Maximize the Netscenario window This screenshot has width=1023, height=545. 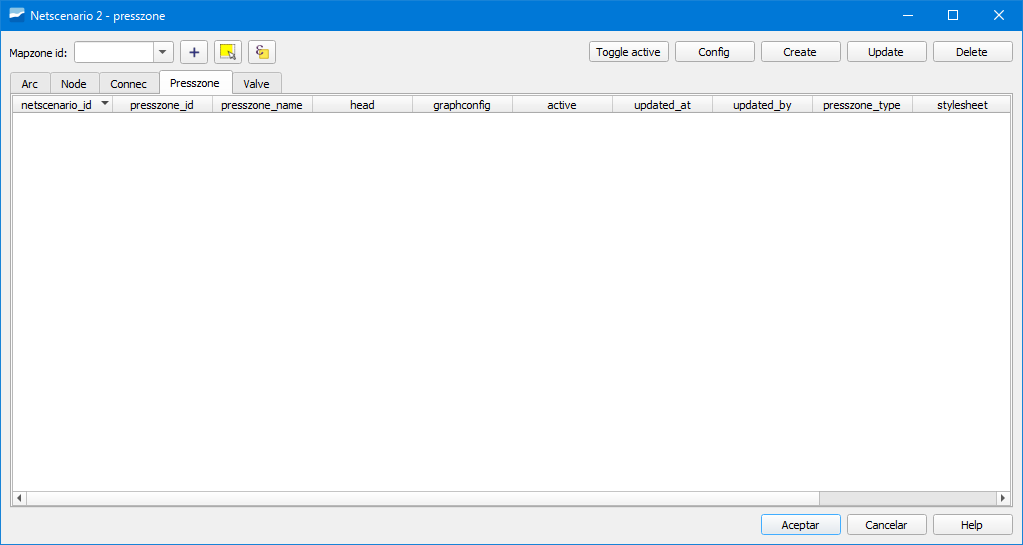click(x=953, y=16)
